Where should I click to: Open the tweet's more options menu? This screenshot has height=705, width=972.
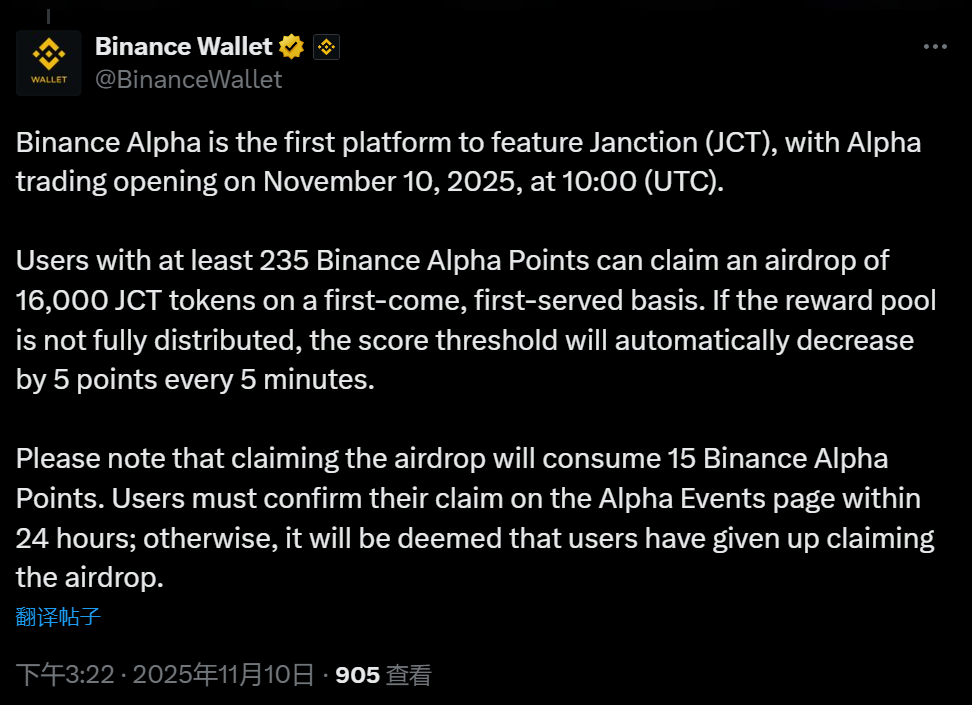pyautogui.click(x=934, y=47)
